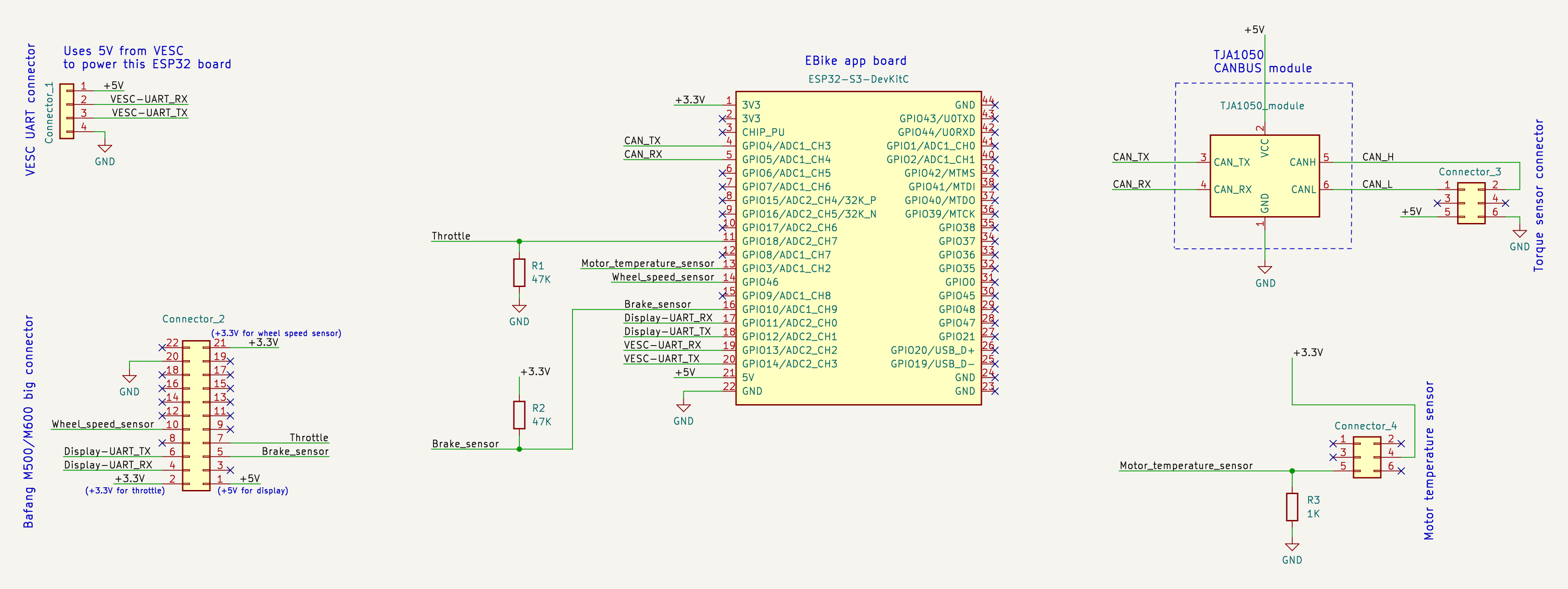Select the CAN_H net label
This screenshot has height=589, width=1568.
pos(1378,157)
